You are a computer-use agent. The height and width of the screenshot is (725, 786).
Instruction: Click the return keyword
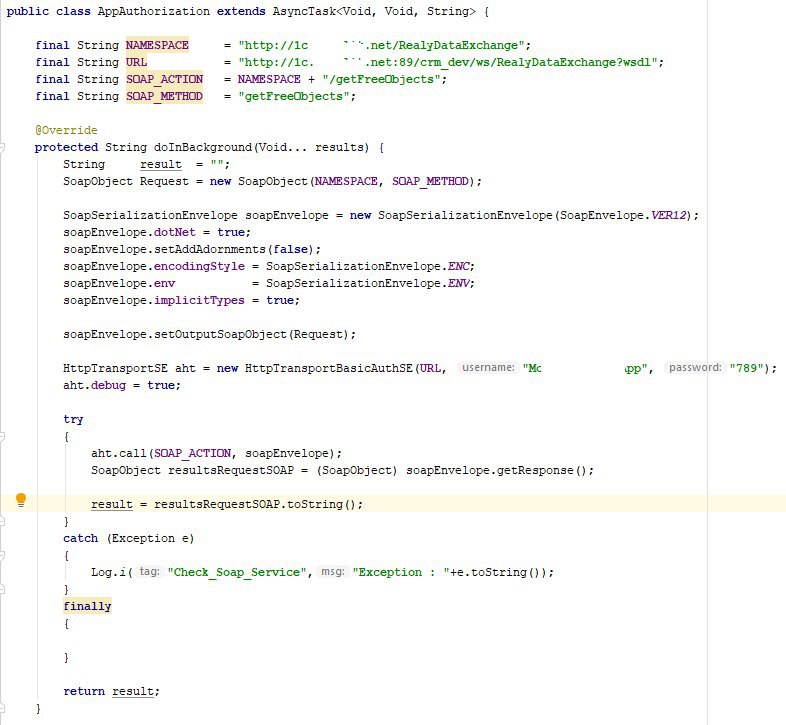[84, 692]
